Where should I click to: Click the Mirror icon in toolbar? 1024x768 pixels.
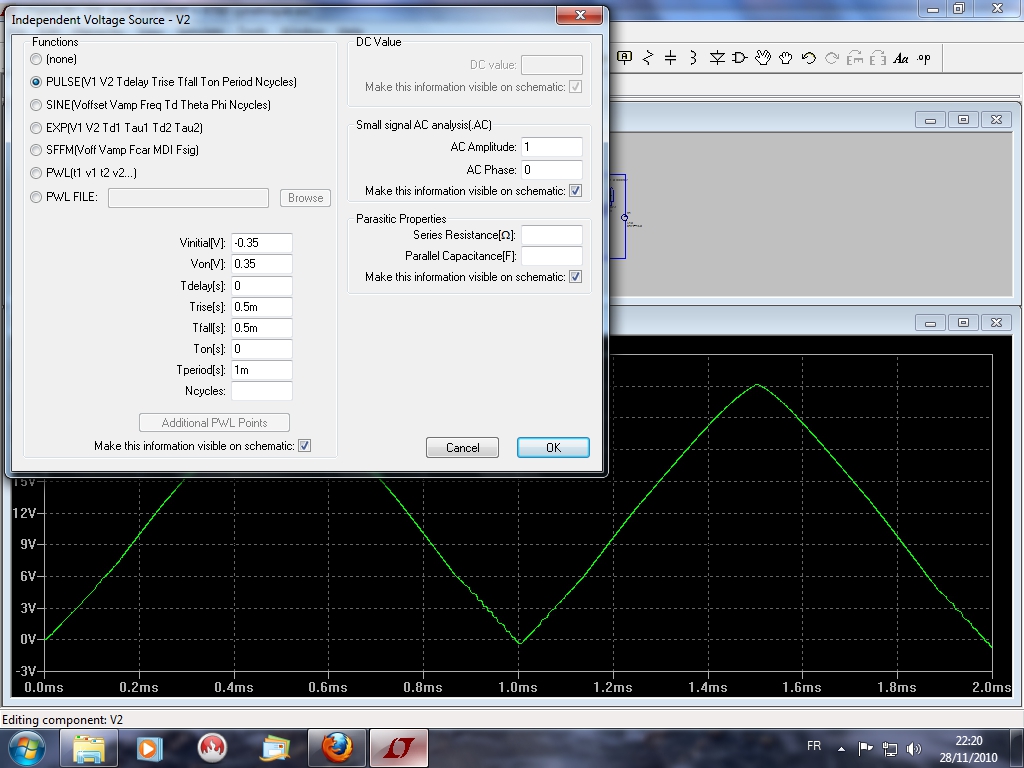click(878, 58)
